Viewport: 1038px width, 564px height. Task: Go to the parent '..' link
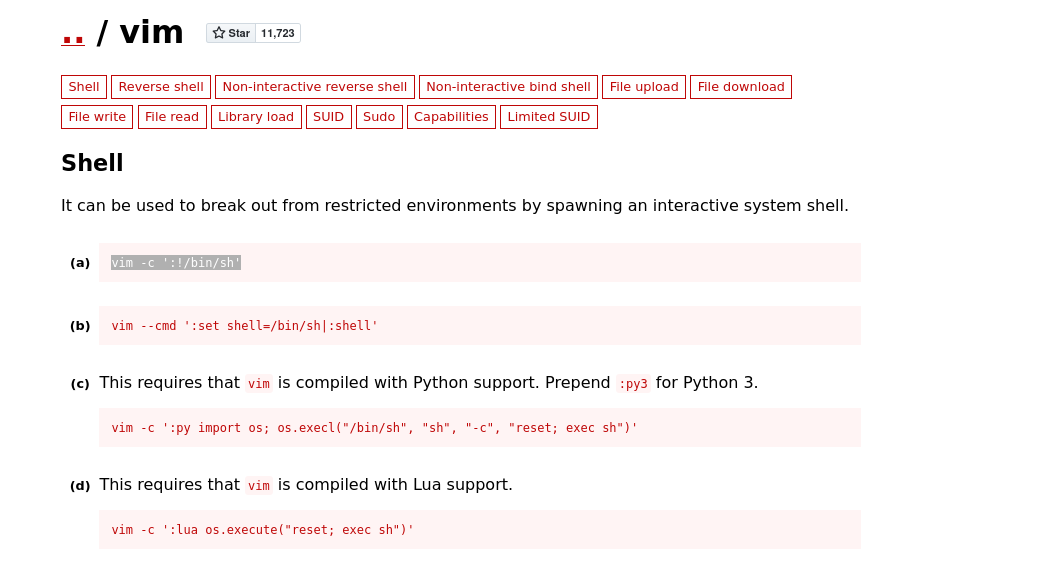click(73, 33)
